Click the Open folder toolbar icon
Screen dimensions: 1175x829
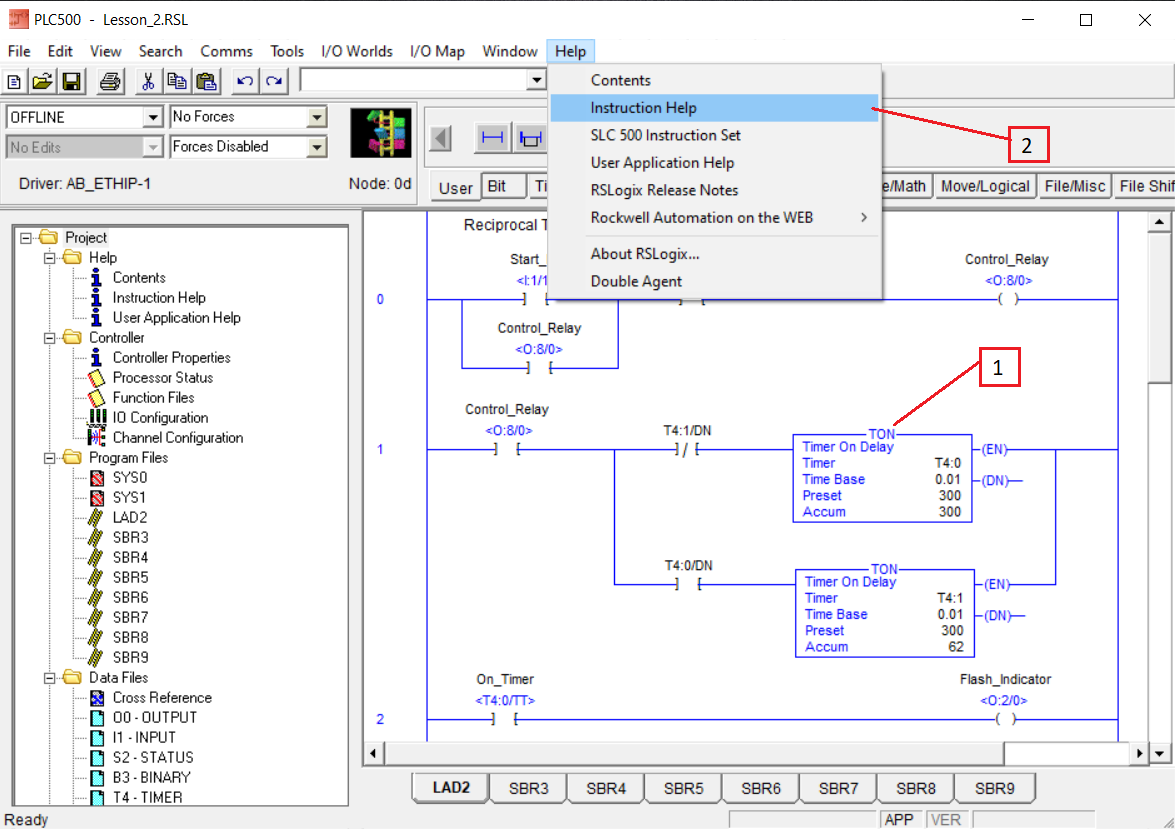click(x=43, y=81)
